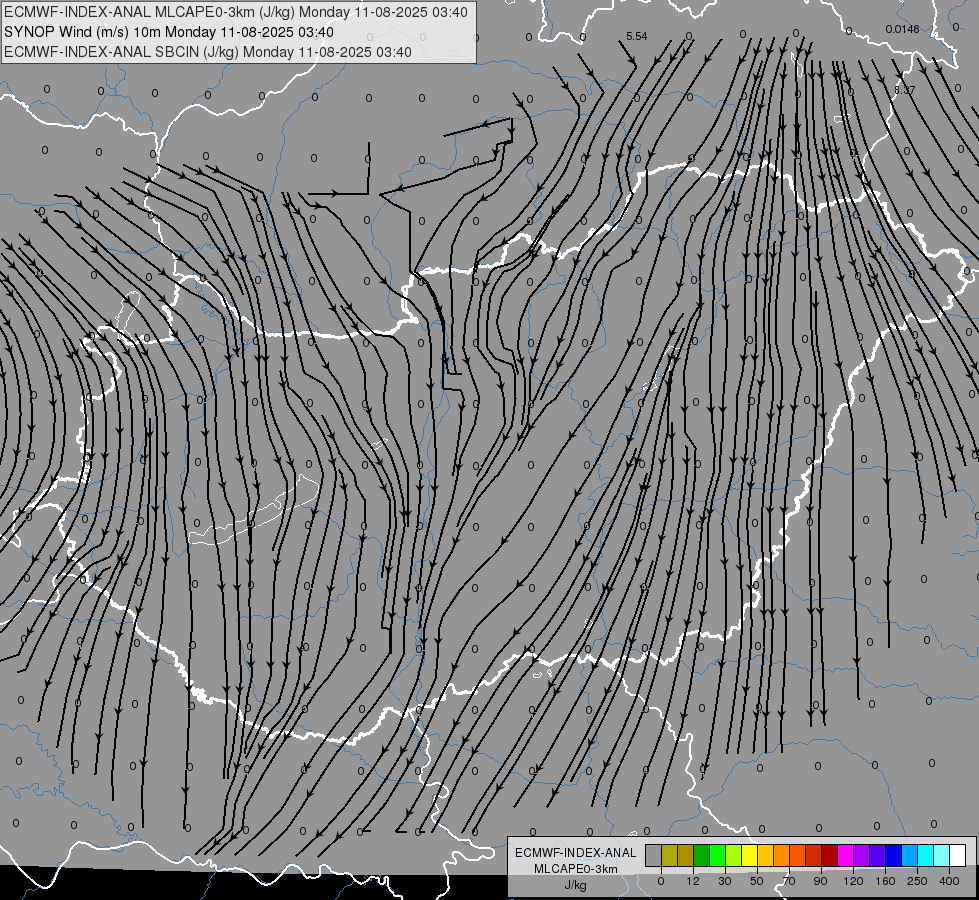
Task: Click the SBCIN title line
Action: 207,52
